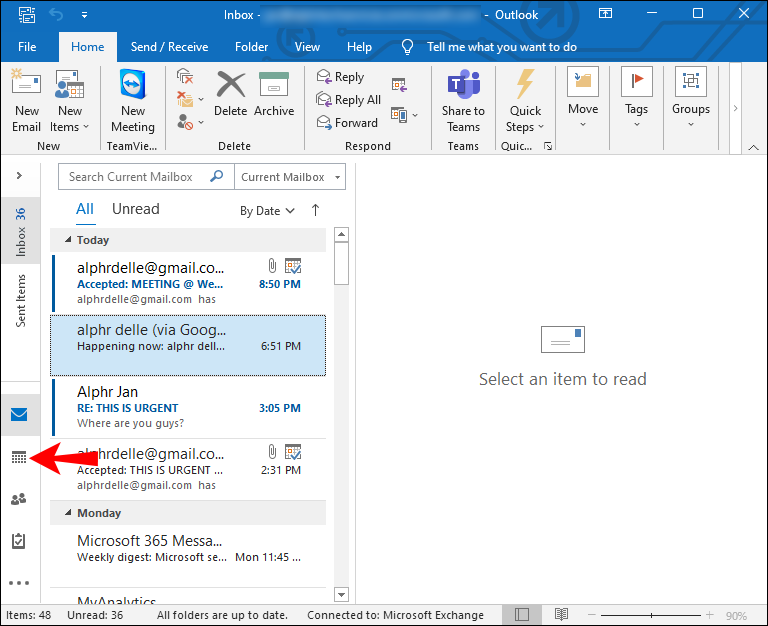Click the 90% zoom level
This screenshot has width=768, height=626.
click(x=736, y=615)
